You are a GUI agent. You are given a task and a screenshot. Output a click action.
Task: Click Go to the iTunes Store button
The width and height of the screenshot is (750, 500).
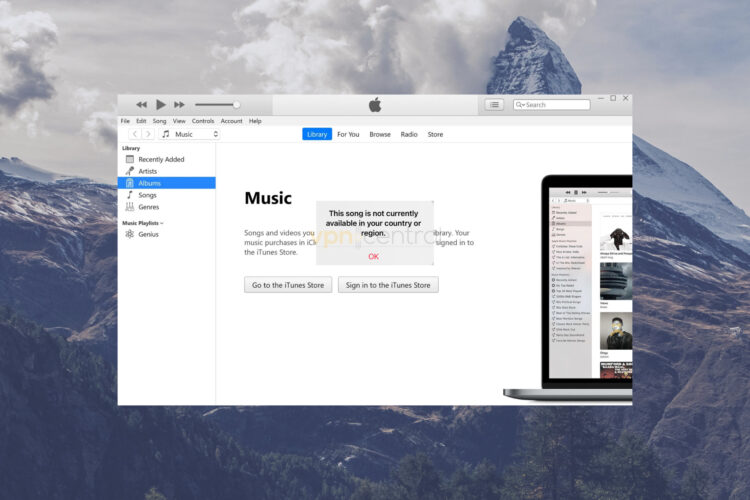(288, 285)
